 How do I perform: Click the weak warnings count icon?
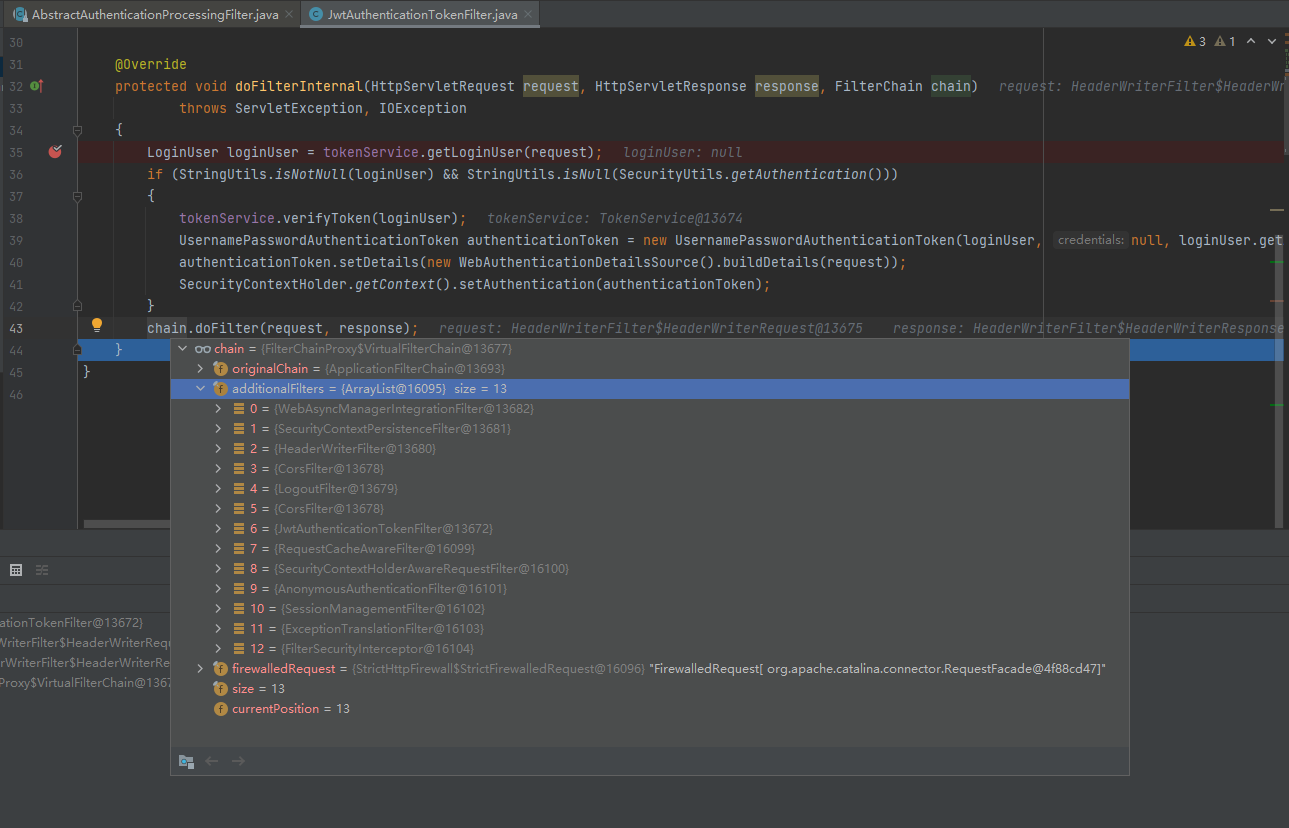[1219, 42]
